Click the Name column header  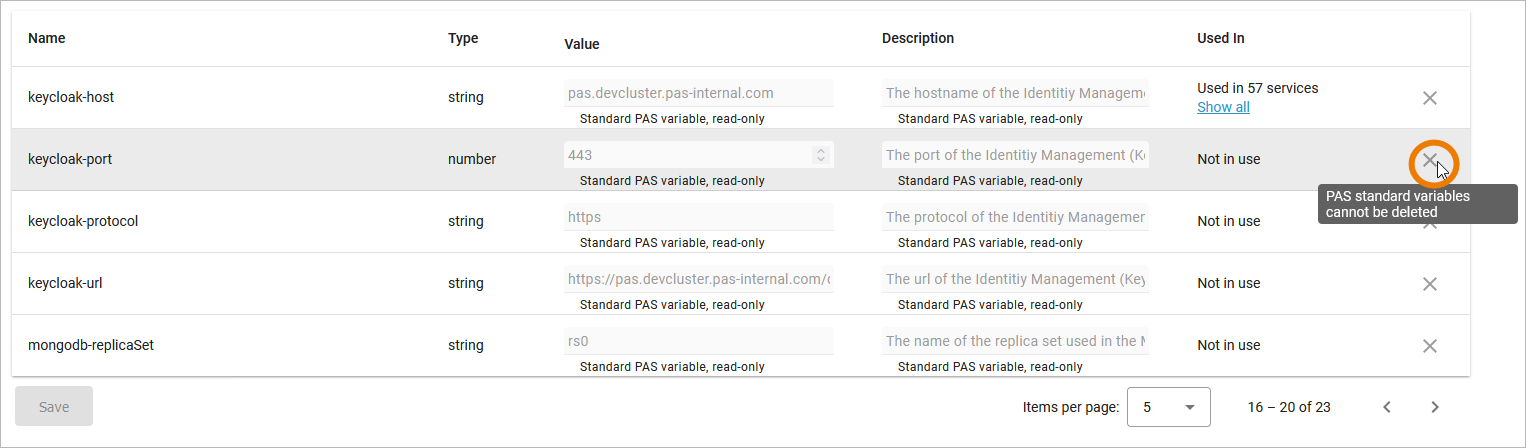pos(47,38)
